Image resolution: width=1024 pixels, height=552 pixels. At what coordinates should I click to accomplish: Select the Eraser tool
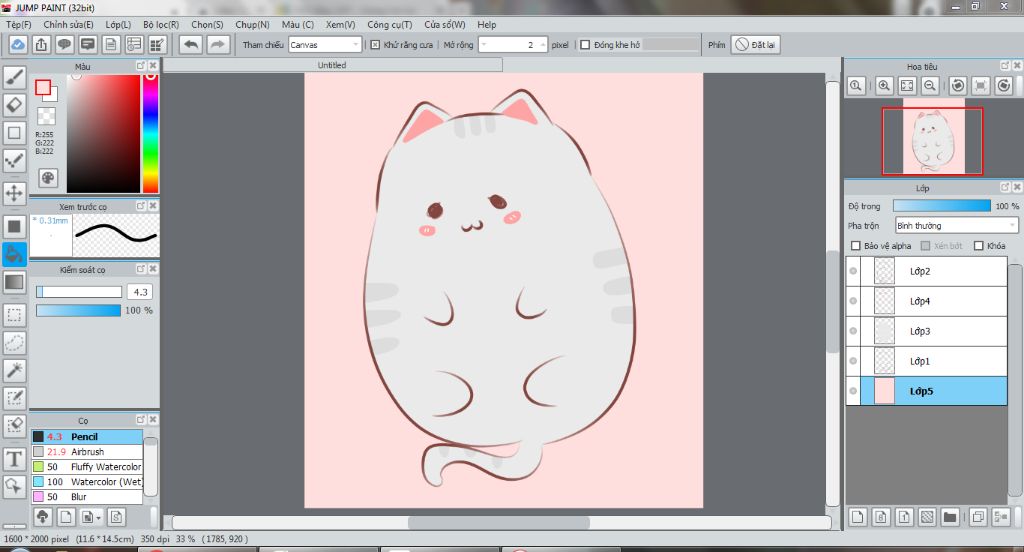click(14, 105)
